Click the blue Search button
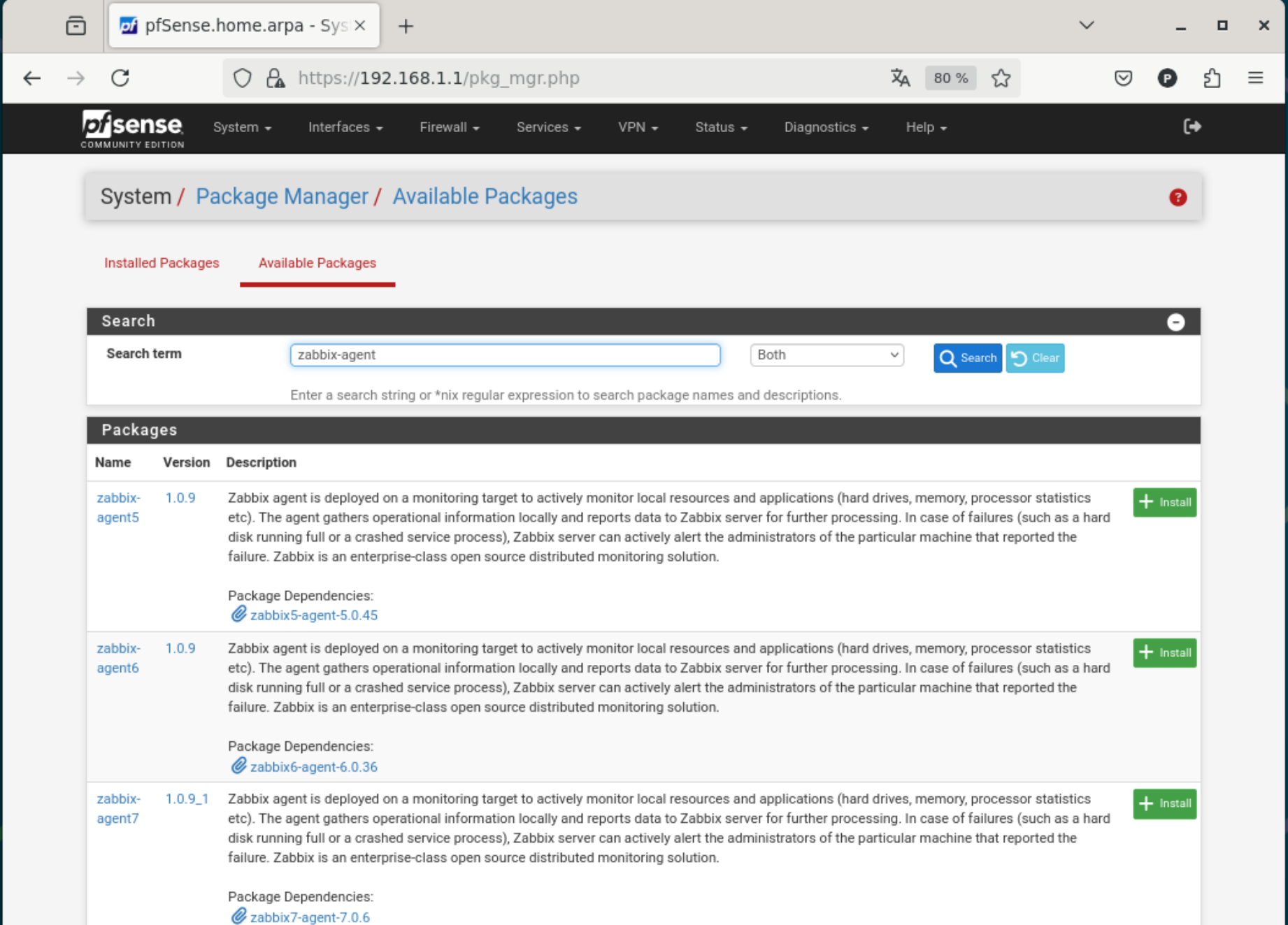Screen dimensions: 1288x925 (x=968, y=358)
